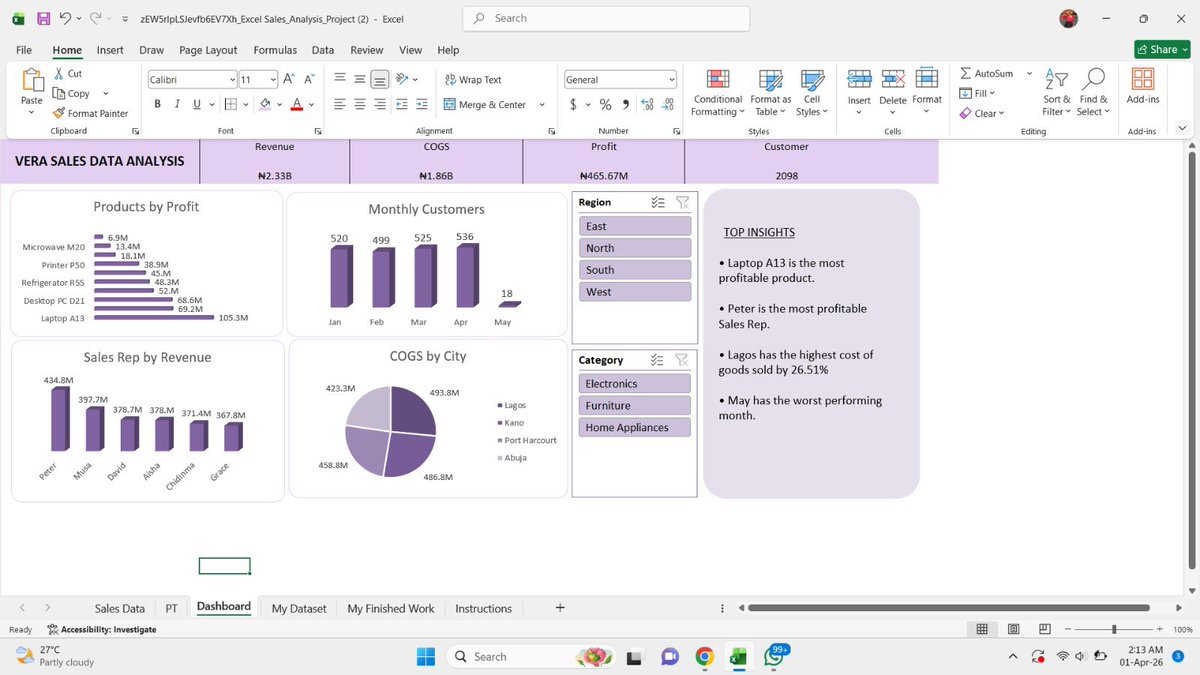Image resolution: width=1200 pixels, height=675 pixels.
Task: Click Format cells icon
Action: (927, 79)
